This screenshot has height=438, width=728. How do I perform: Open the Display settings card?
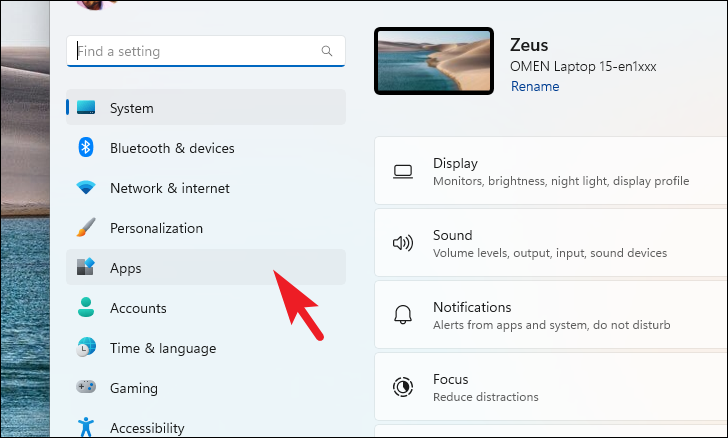[551, 170]
